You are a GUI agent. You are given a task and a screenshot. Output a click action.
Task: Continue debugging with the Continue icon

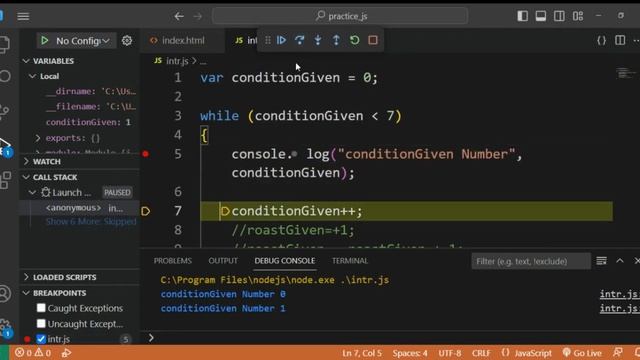point(281,40)
